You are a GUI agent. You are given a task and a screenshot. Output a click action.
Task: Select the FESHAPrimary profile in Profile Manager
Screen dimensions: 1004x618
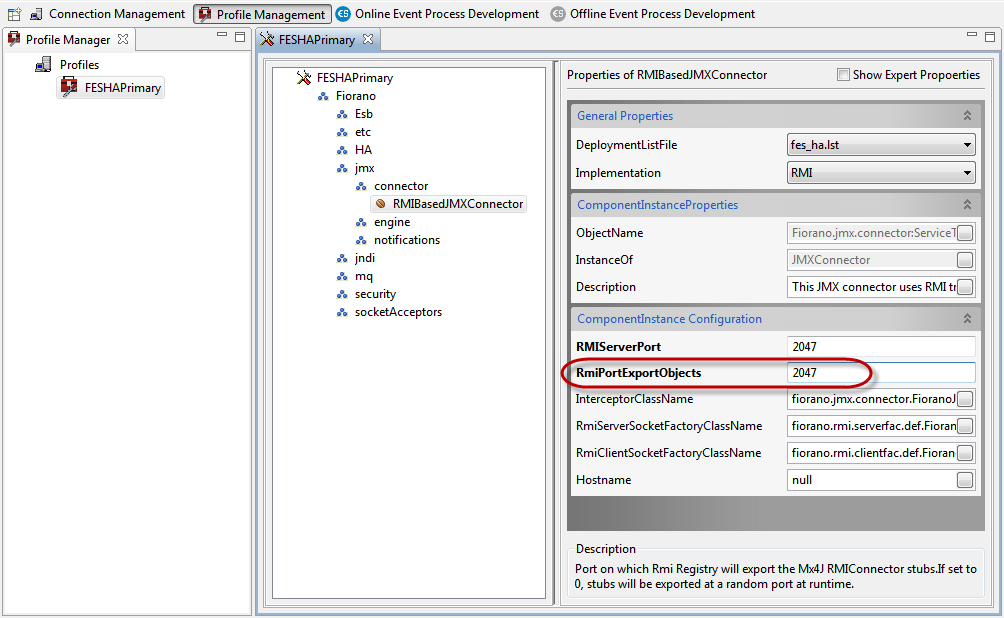coord(111,88)
